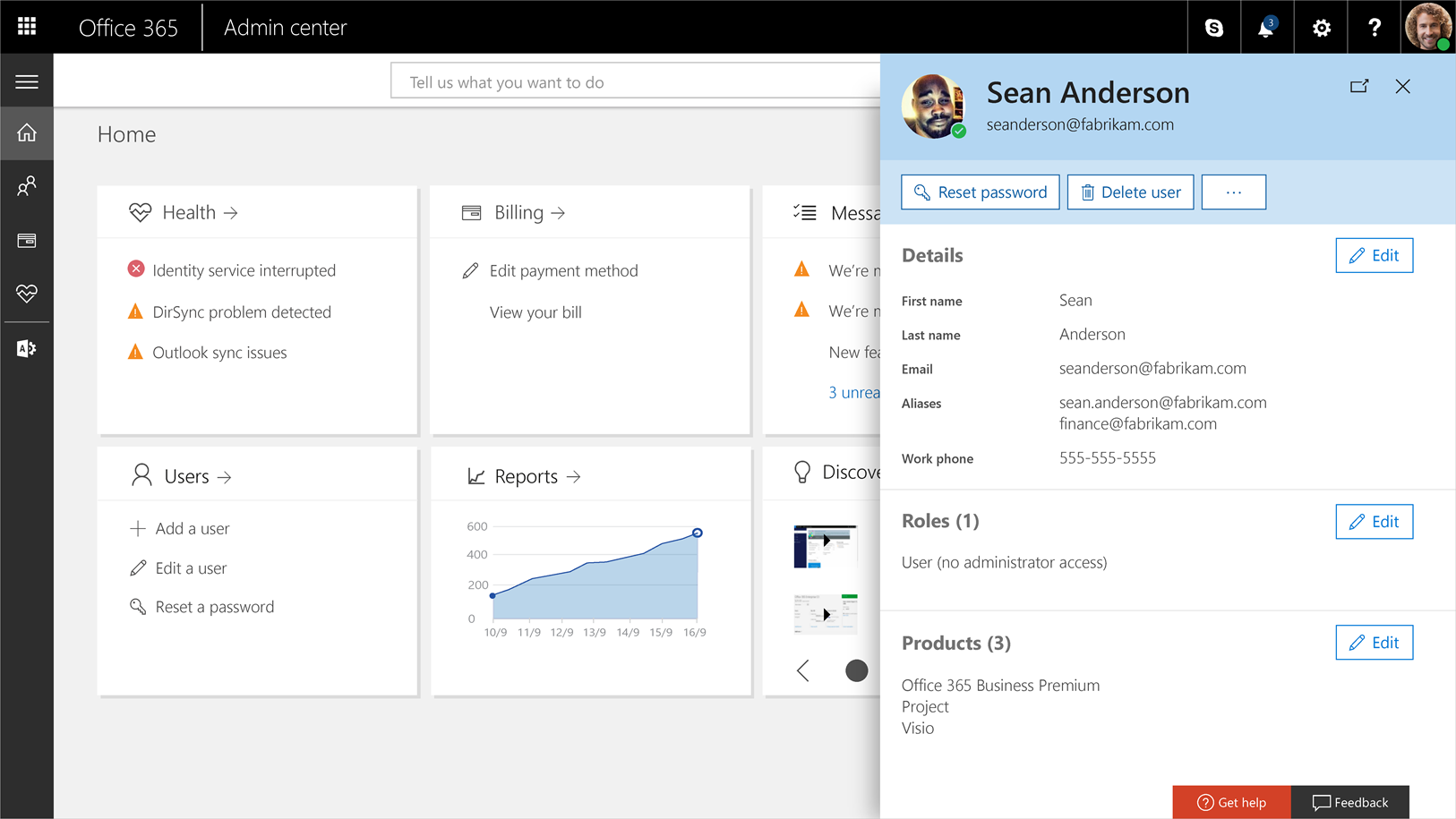This screenshot has width=1456, height=819.
Task: Select the Health heart icon in the sidebar
Action: (26, 294)
